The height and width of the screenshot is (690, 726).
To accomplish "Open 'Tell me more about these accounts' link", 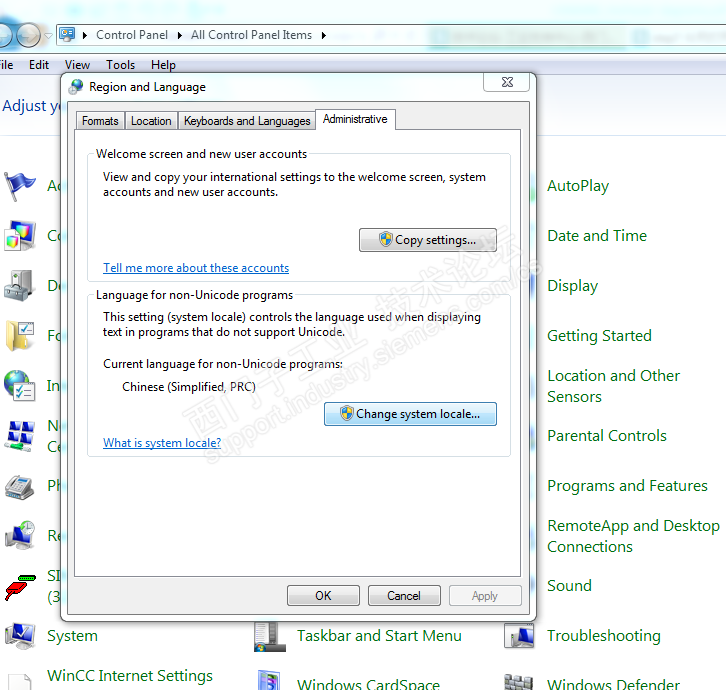I will [196, 268].
